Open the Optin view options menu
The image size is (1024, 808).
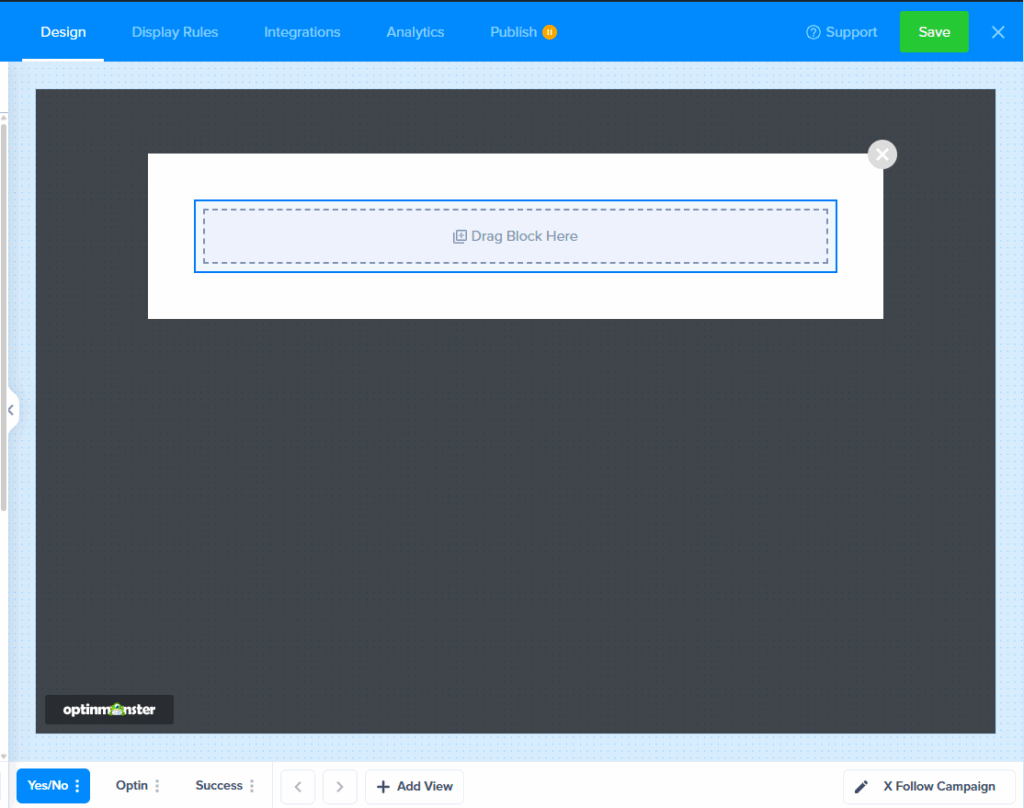point(158,785)
